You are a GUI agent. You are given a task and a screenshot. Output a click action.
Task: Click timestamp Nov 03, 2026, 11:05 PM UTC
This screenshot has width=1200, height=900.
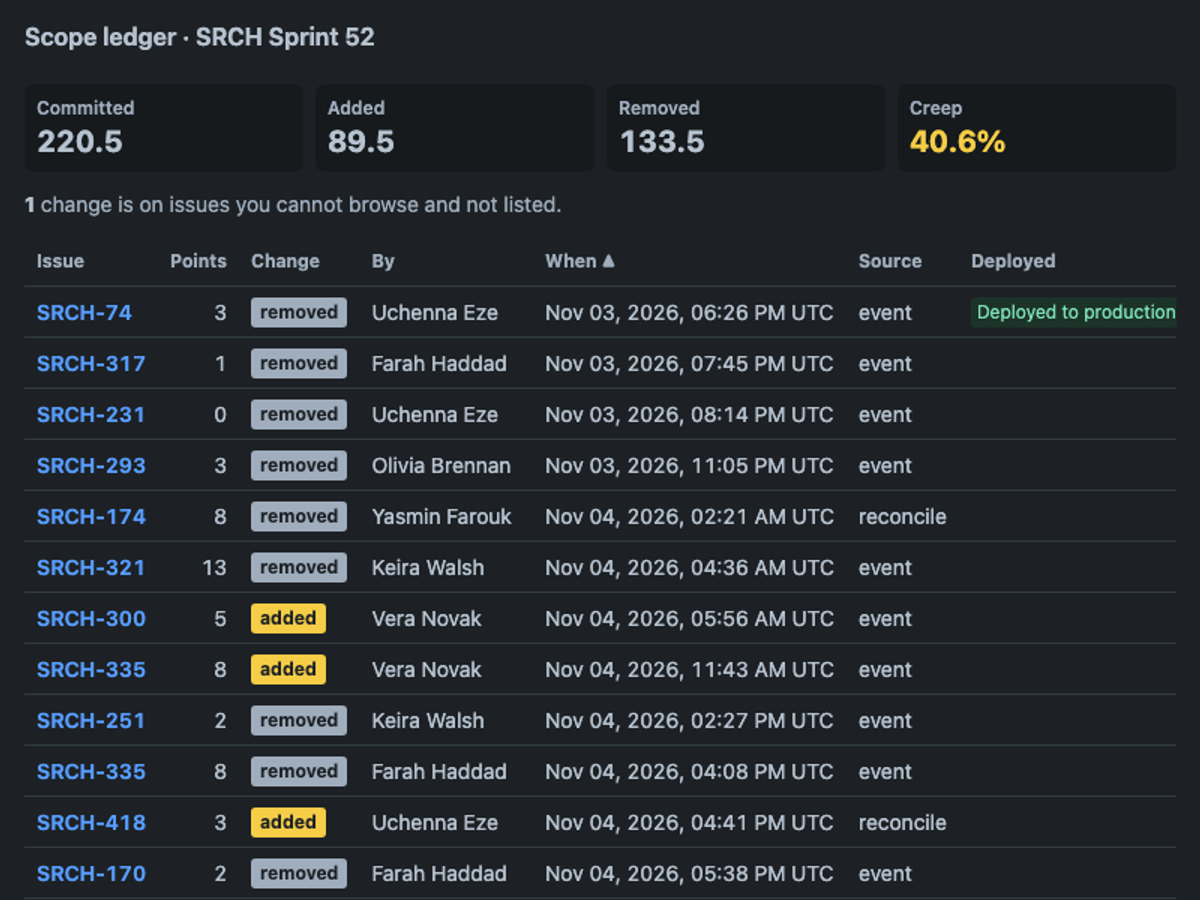point(689,465)
